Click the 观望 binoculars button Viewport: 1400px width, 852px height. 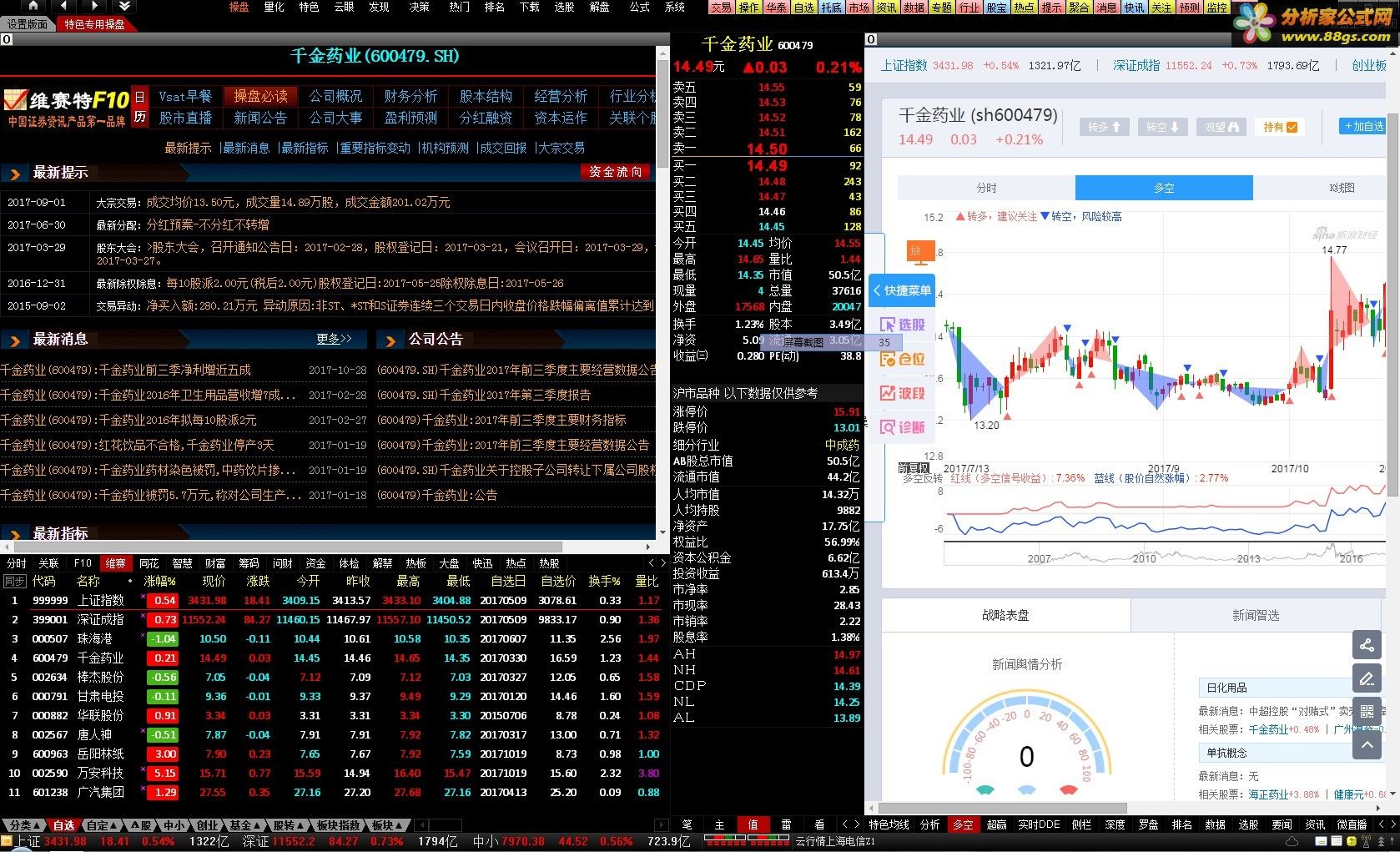point(1221,127)
